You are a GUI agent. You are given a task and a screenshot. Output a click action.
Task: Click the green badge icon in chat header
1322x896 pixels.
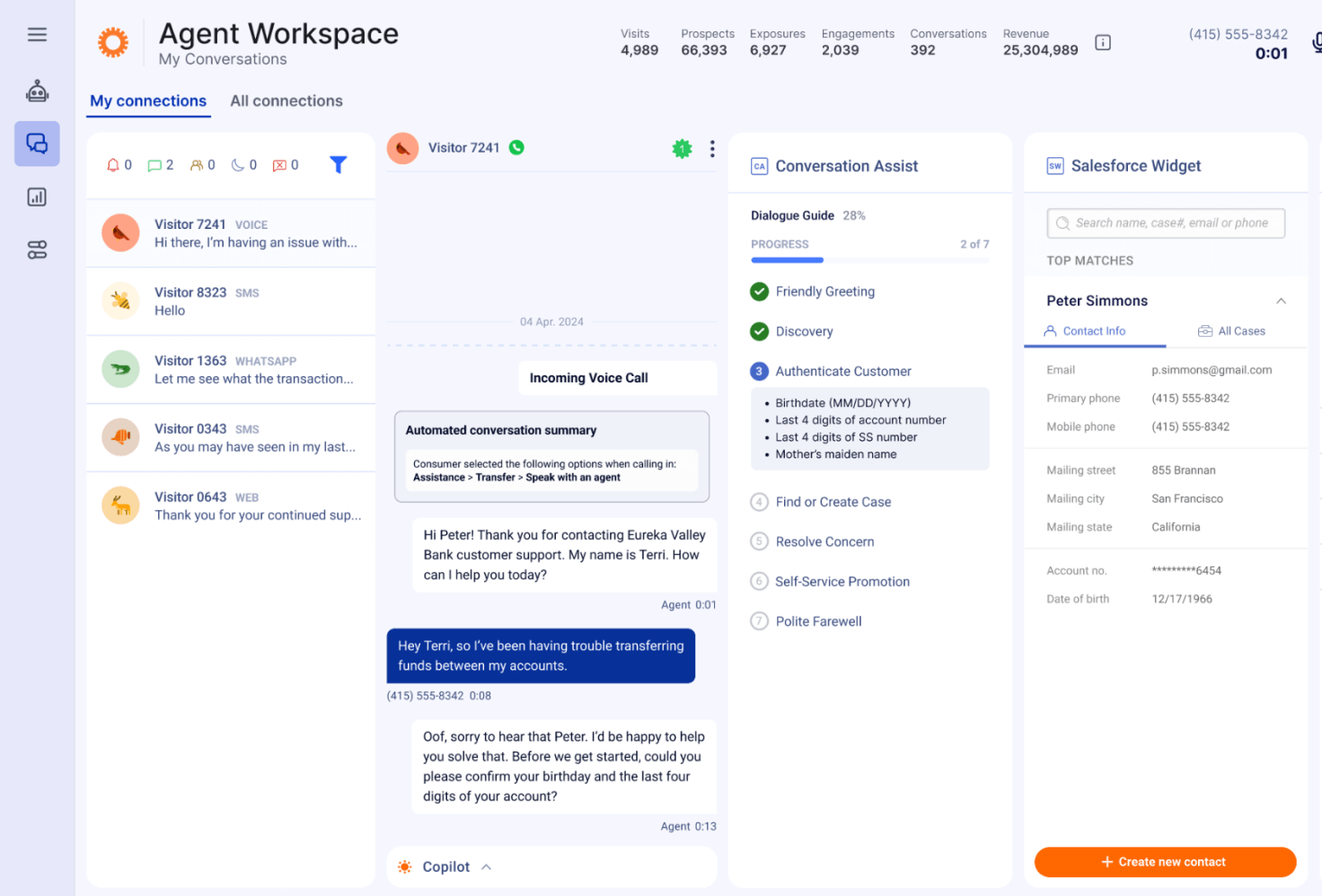coord(683,149)
